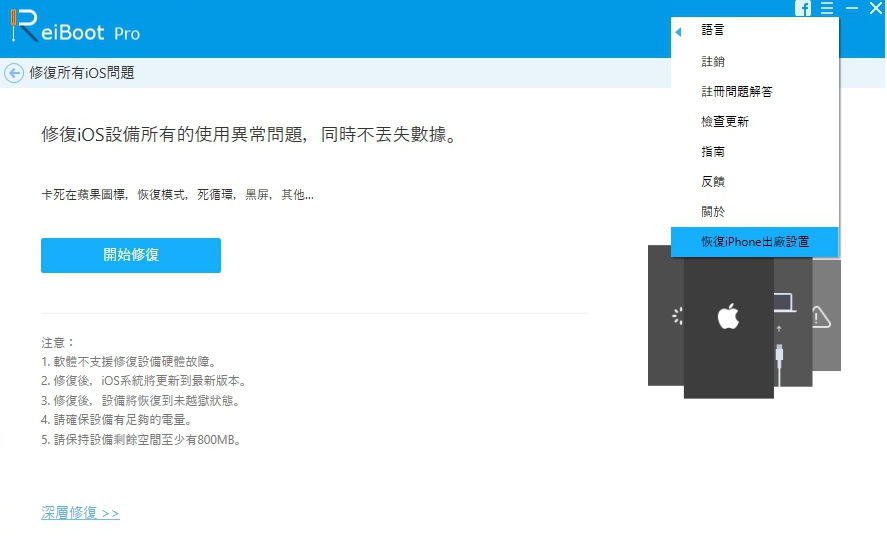Viewport: 887px width, 542px height.
Task: Click the heading 修復iOS設備所有的使用異常問題
Action: click(249, 135)
